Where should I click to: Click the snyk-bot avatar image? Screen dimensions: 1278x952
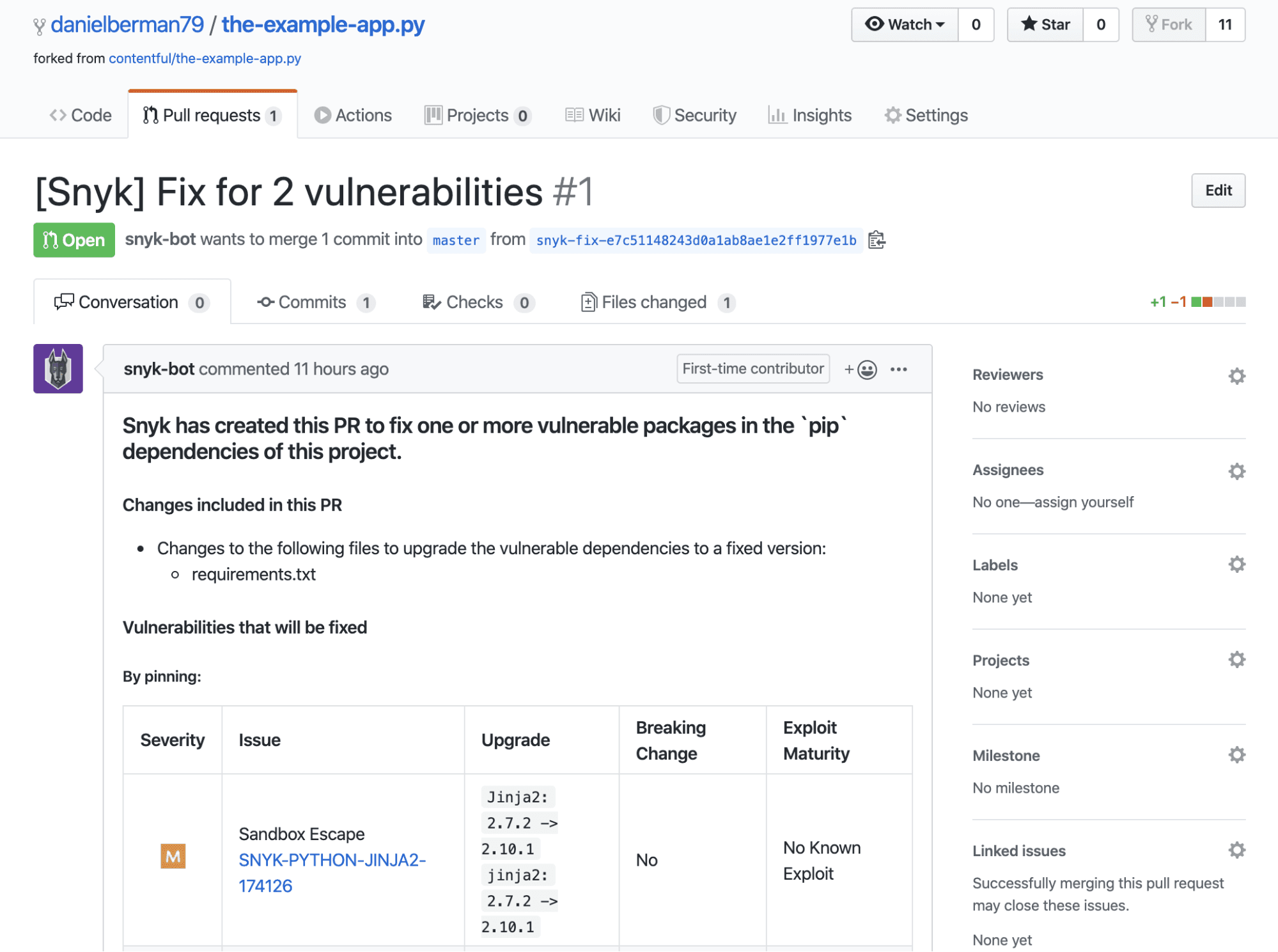(x=58, y=369)
